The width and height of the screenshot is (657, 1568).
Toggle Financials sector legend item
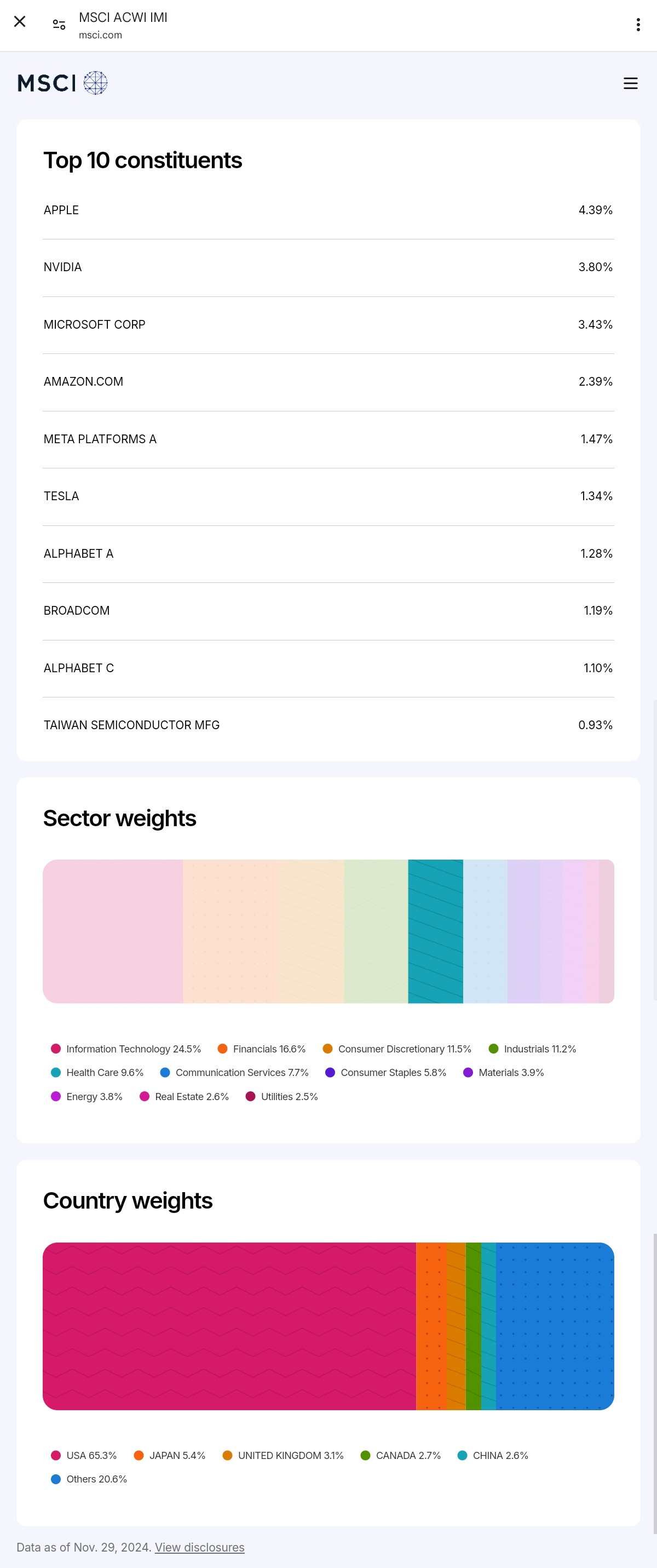(262, 1049)
